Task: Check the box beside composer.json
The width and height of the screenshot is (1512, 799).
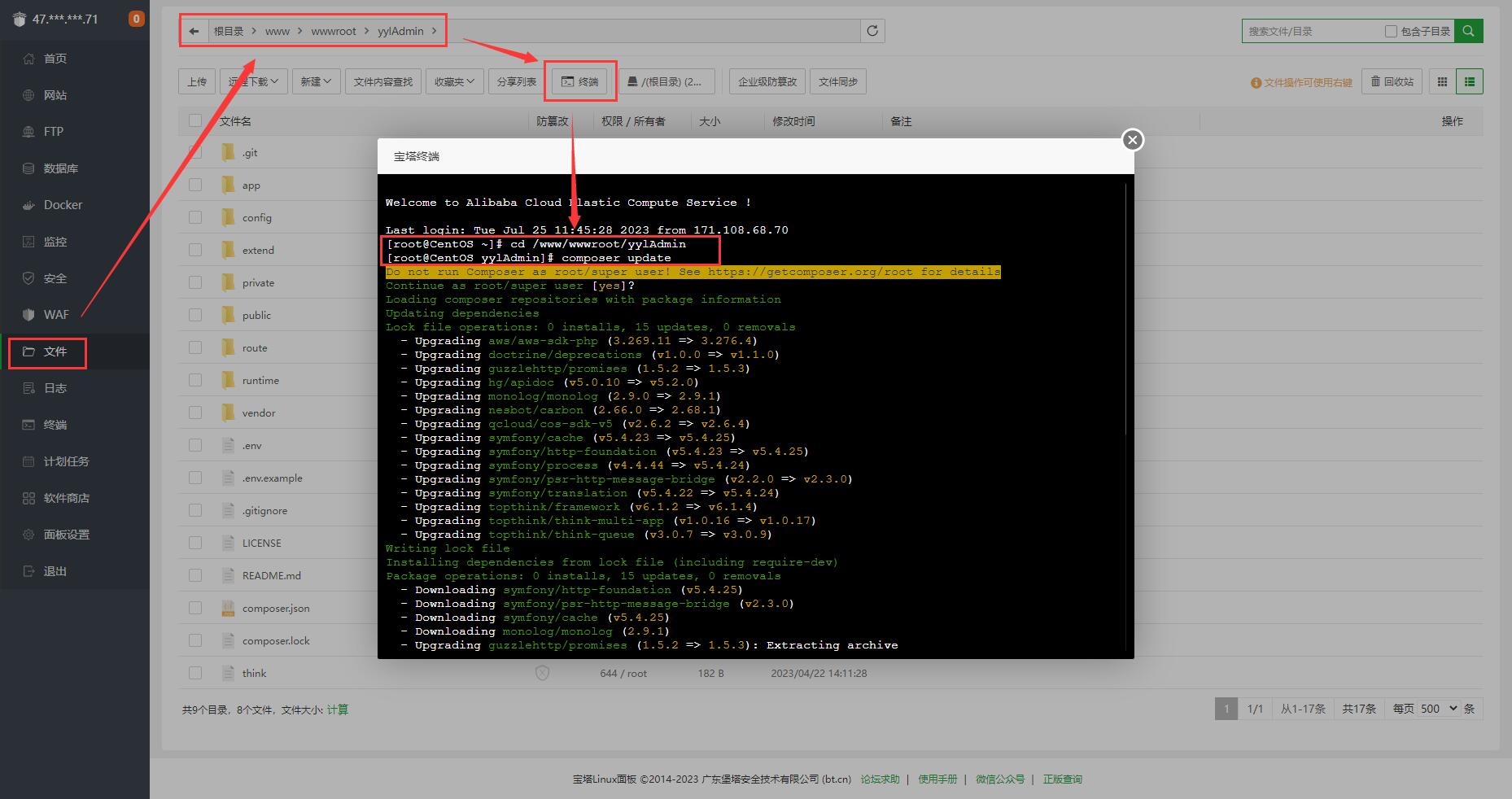Action: [x=195, y=608]
